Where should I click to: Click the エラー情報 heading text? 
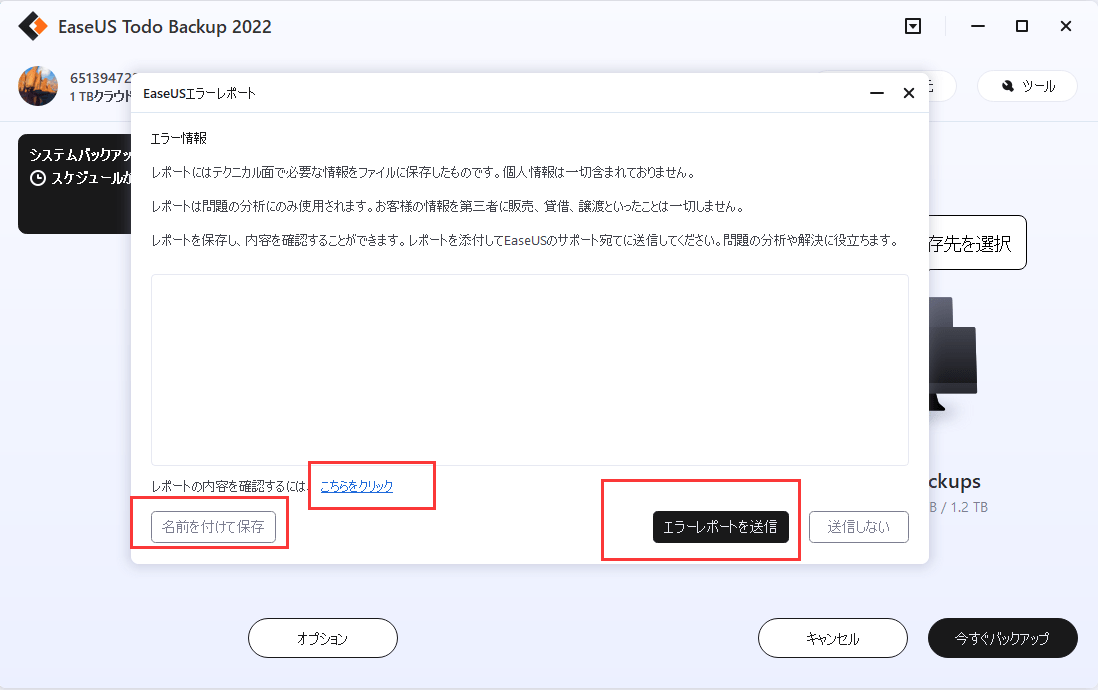pos(179,139)
